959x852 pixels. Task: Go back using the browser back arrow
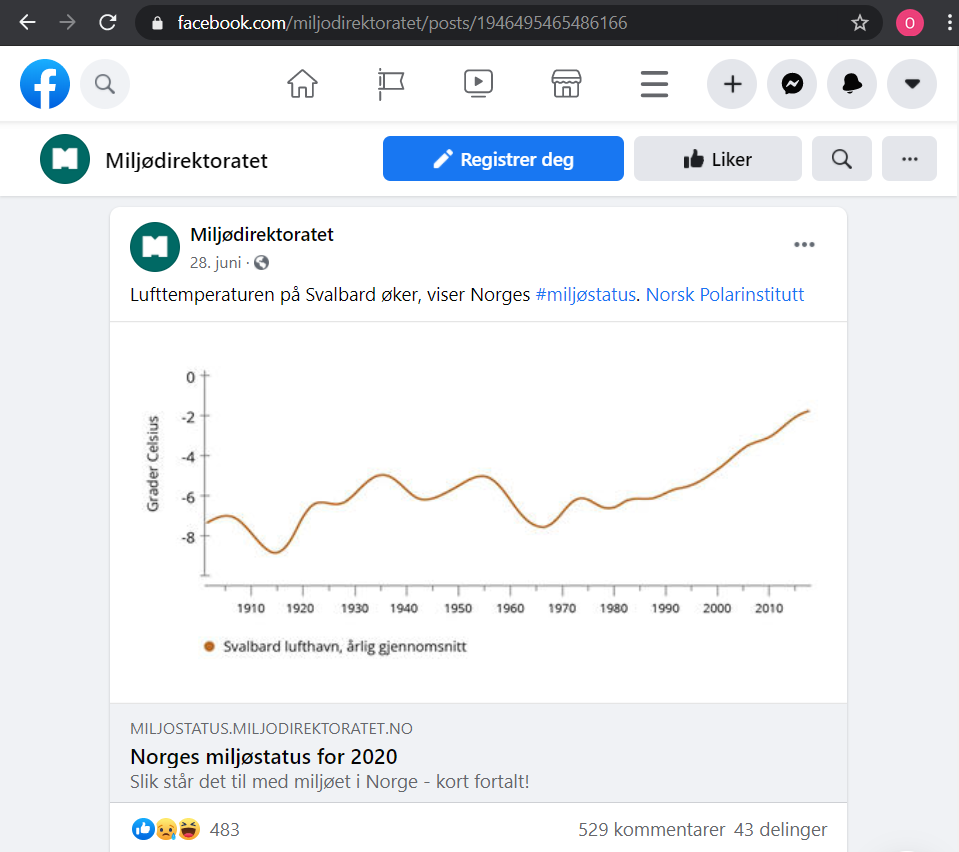[28, 23]
